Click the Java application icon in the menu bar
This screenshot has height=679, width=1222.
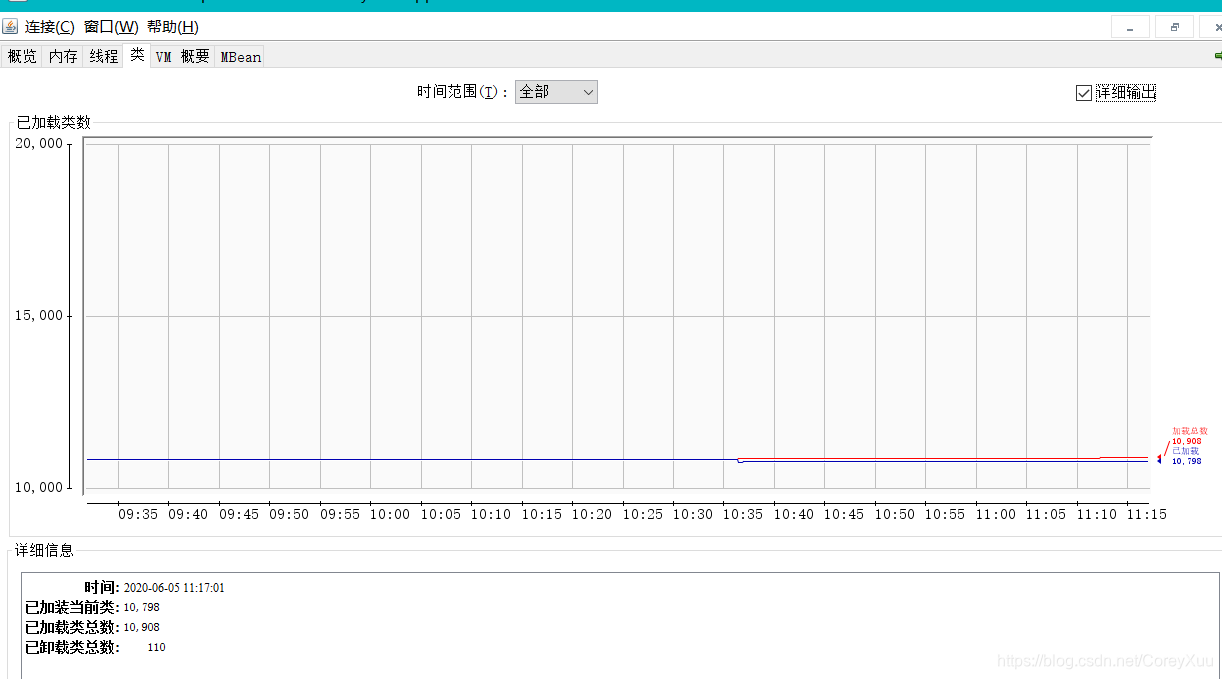[x=10, y=26]
